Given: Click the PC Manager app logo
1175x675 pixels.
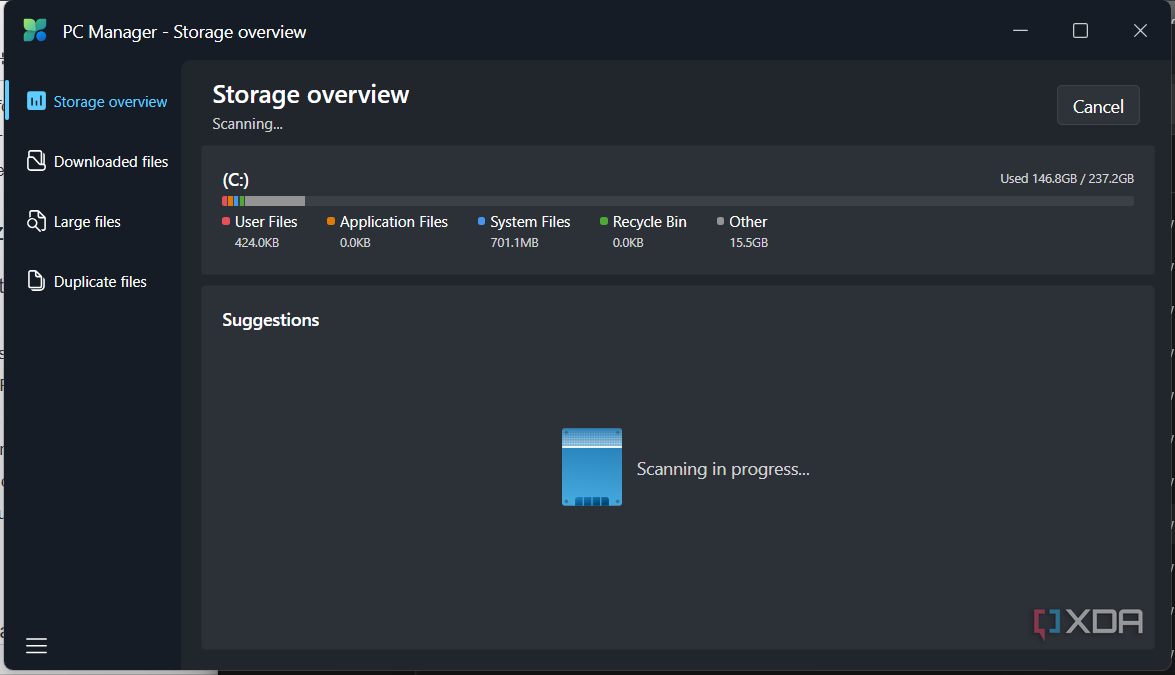Looking at the screenshot, I should click(35, 31).
